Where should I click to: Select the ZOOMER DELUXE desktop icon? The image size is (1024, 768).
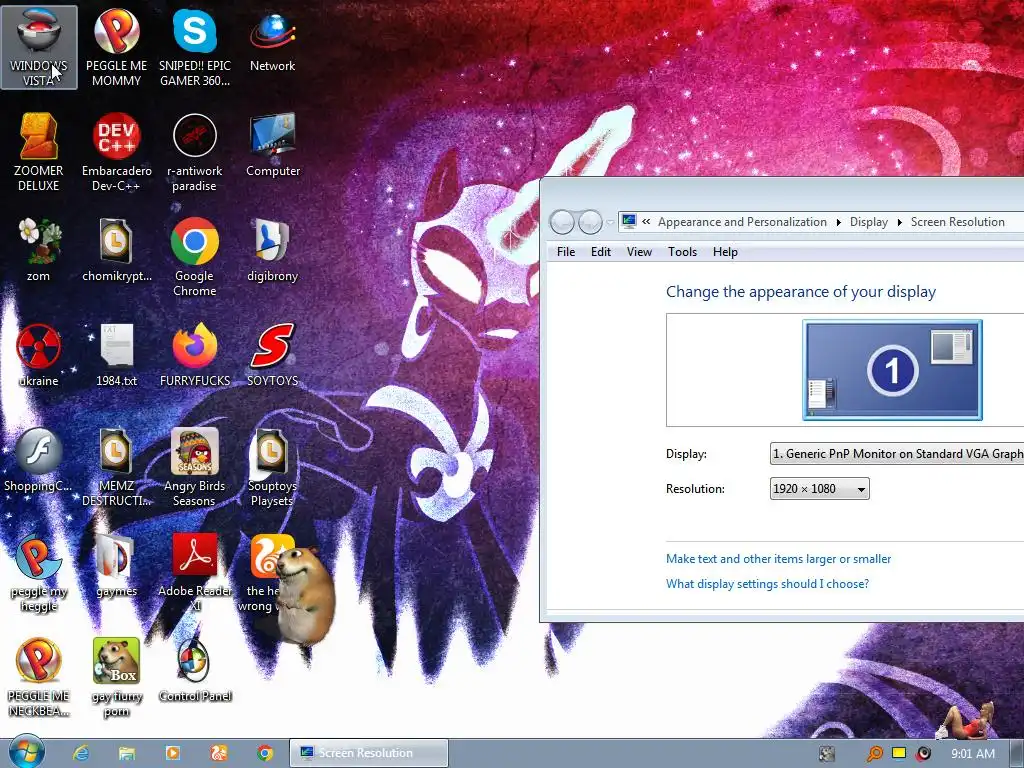39,152
